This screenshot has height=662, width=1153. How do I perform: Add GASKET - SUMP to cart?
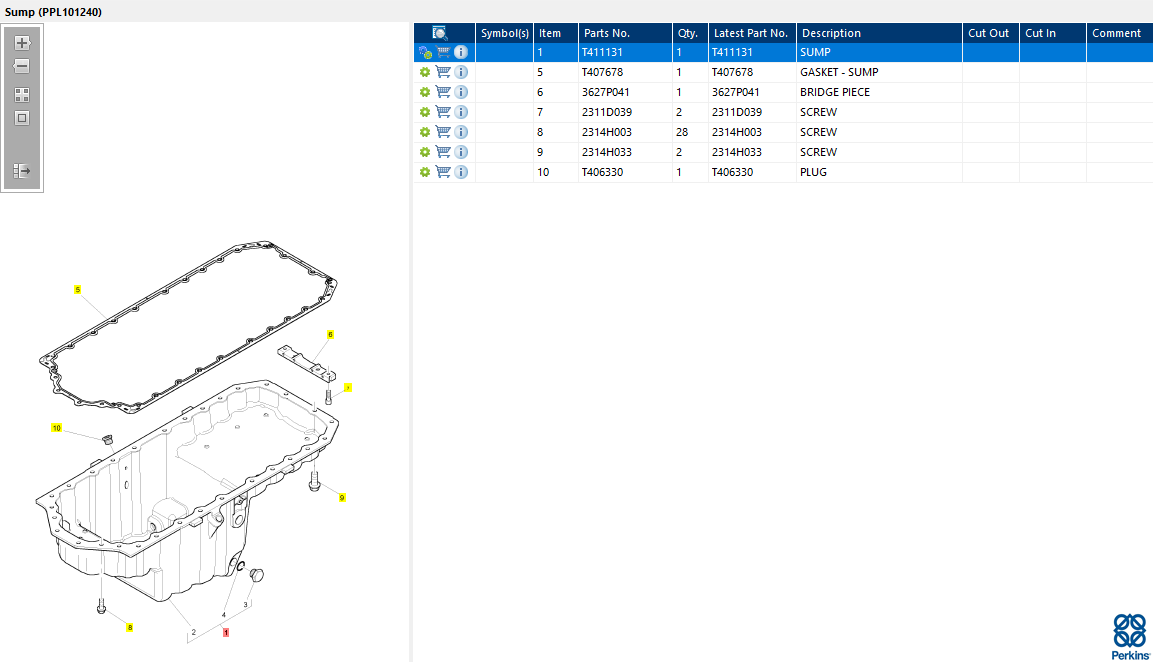click(443, 72)
